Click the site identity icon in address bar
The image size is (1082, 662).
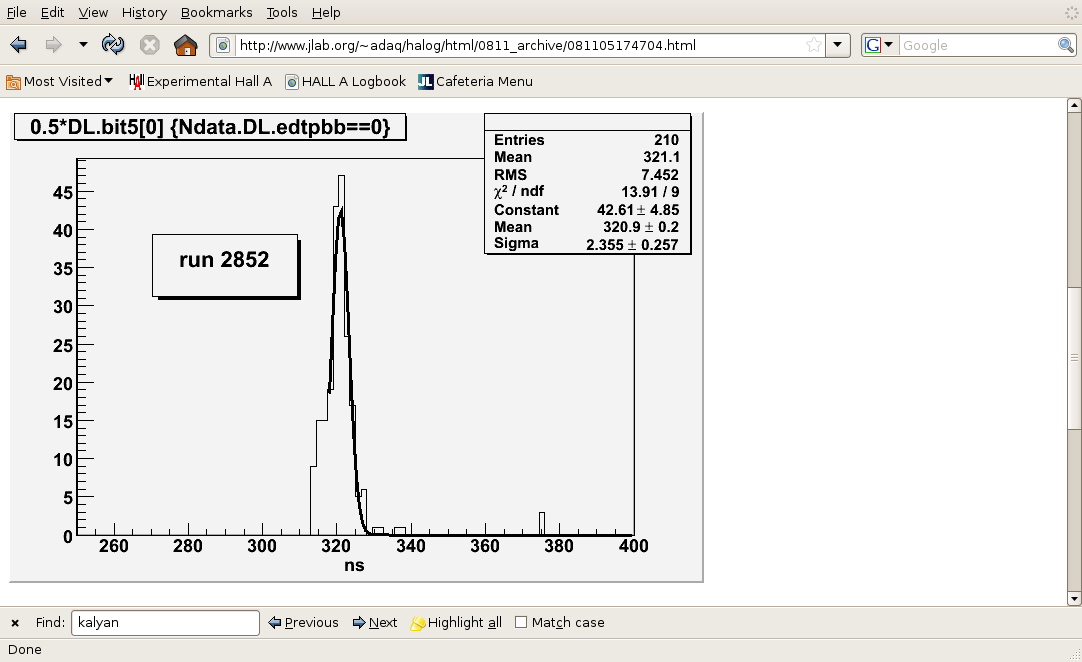(223, 46)
